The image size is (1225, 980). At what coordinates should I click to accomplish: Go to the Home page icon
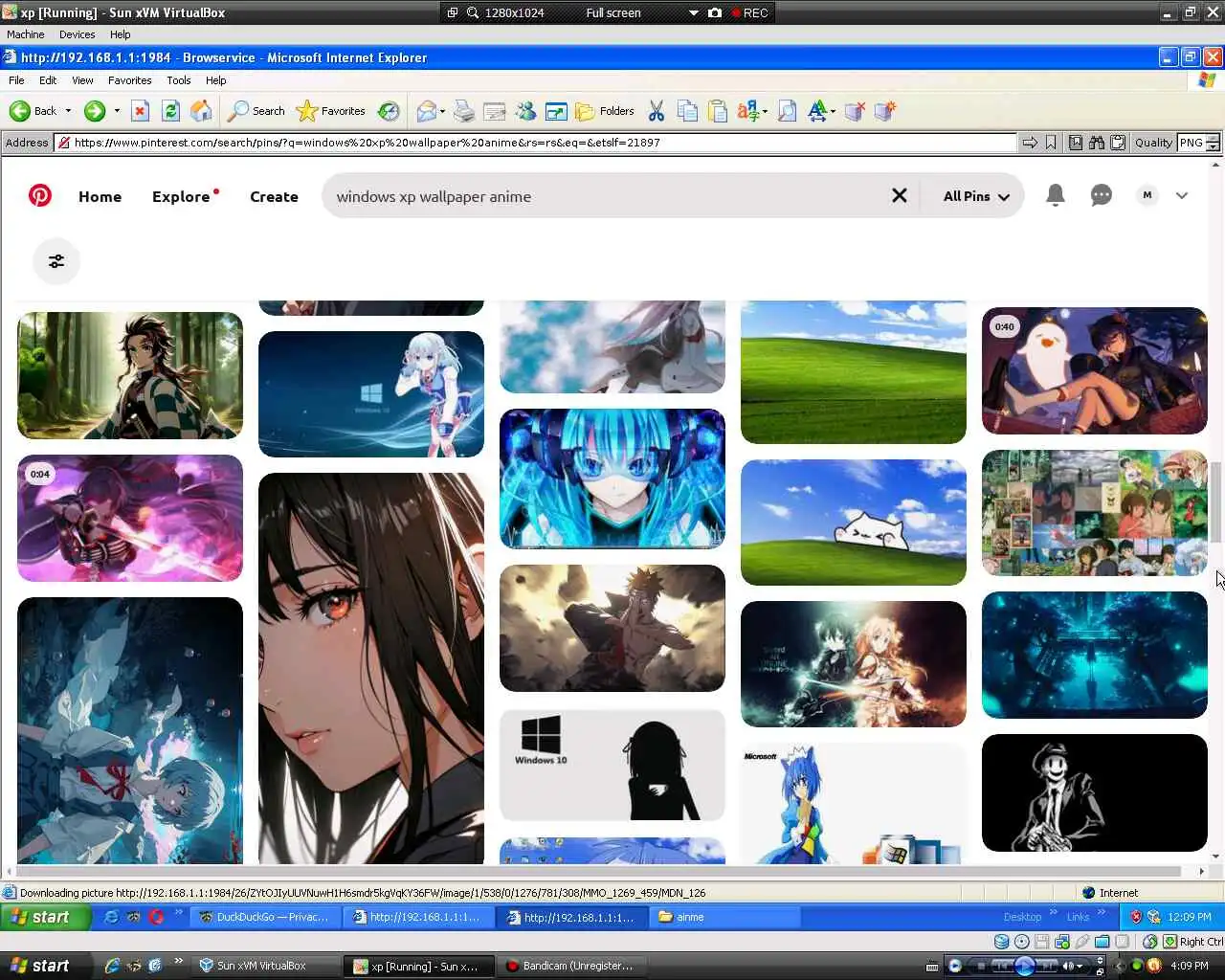(201, 111)
